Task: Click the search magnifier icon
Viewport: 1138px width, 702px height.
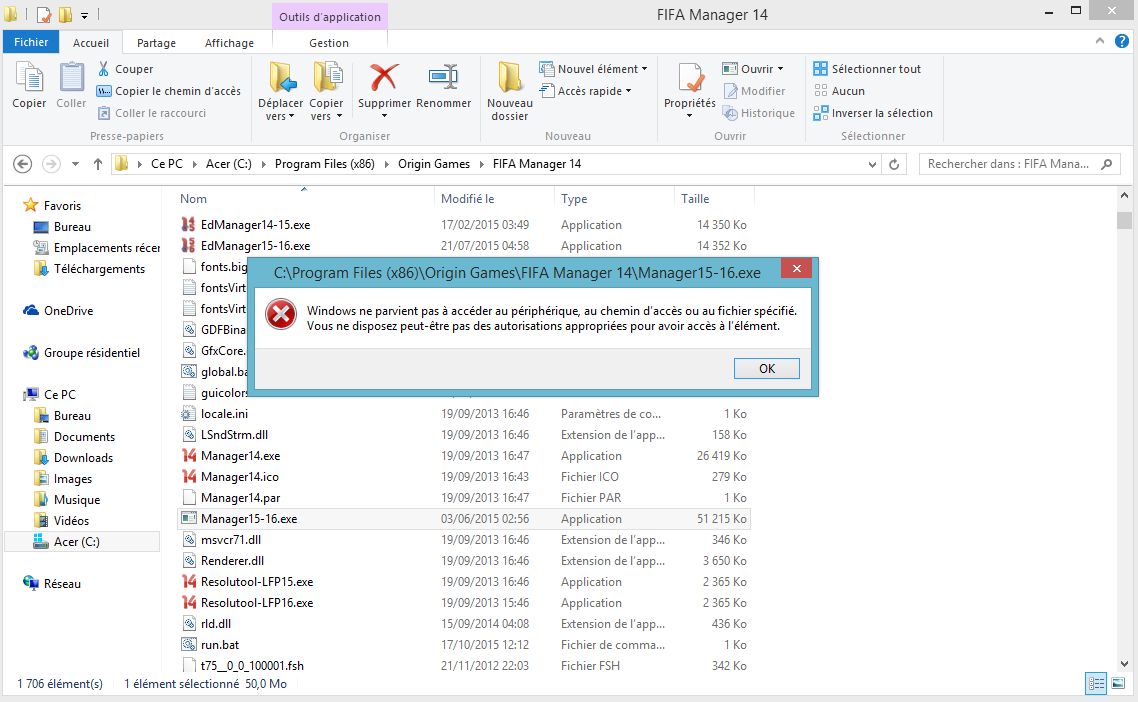Action: click(1107, 164)
